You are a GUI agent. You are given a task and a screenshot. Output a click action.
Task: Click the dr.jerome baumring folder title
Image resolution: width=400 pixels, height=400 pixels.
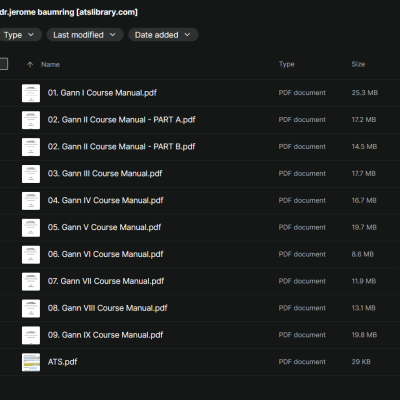69,12
